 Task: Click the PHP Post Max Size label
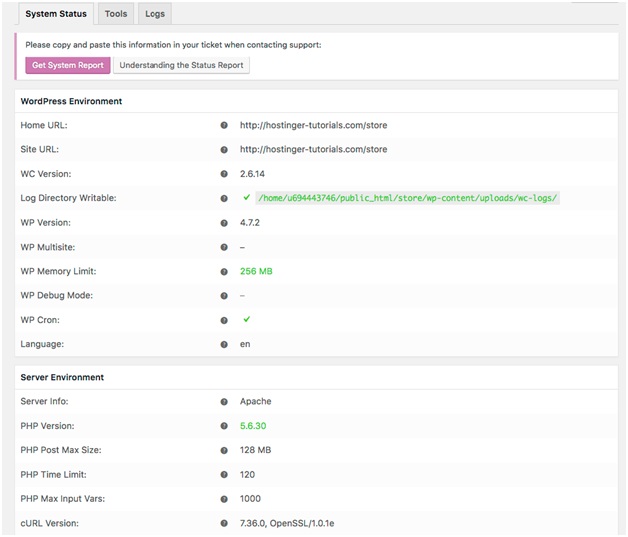pos(61,450)
